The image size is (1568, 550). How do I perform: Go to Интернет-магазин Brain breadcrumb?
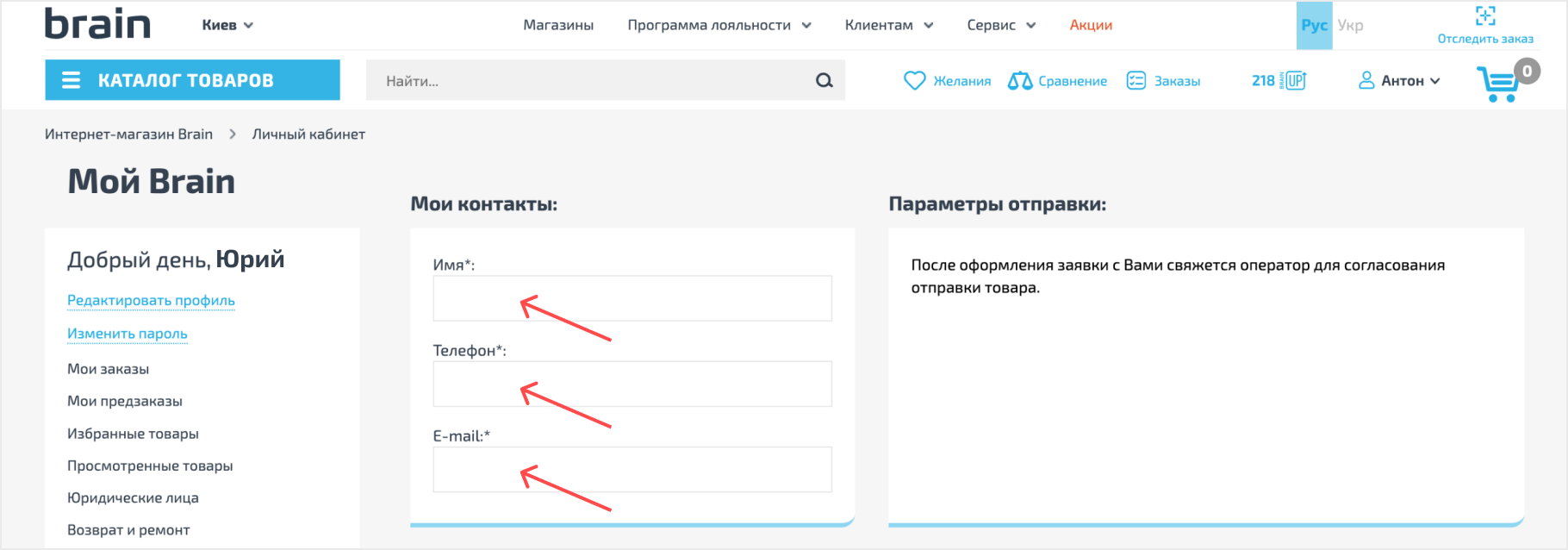(128, 134)
